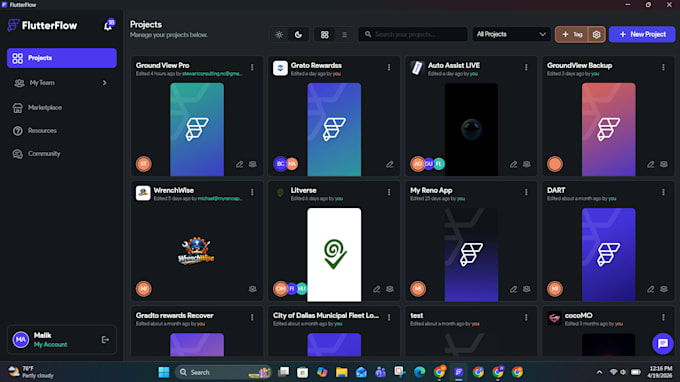Edit My Reno App pencil icon
This screenshot has width=680, height=382.
tap(513, 289)
